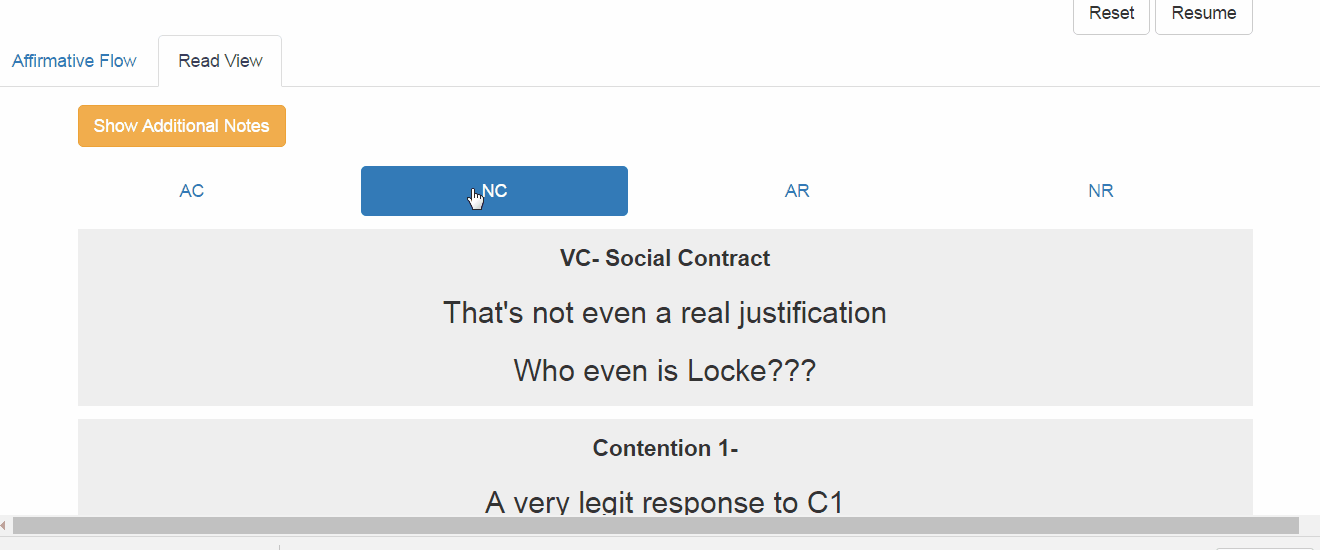Click the Resume button

(x=1204, y=14)
